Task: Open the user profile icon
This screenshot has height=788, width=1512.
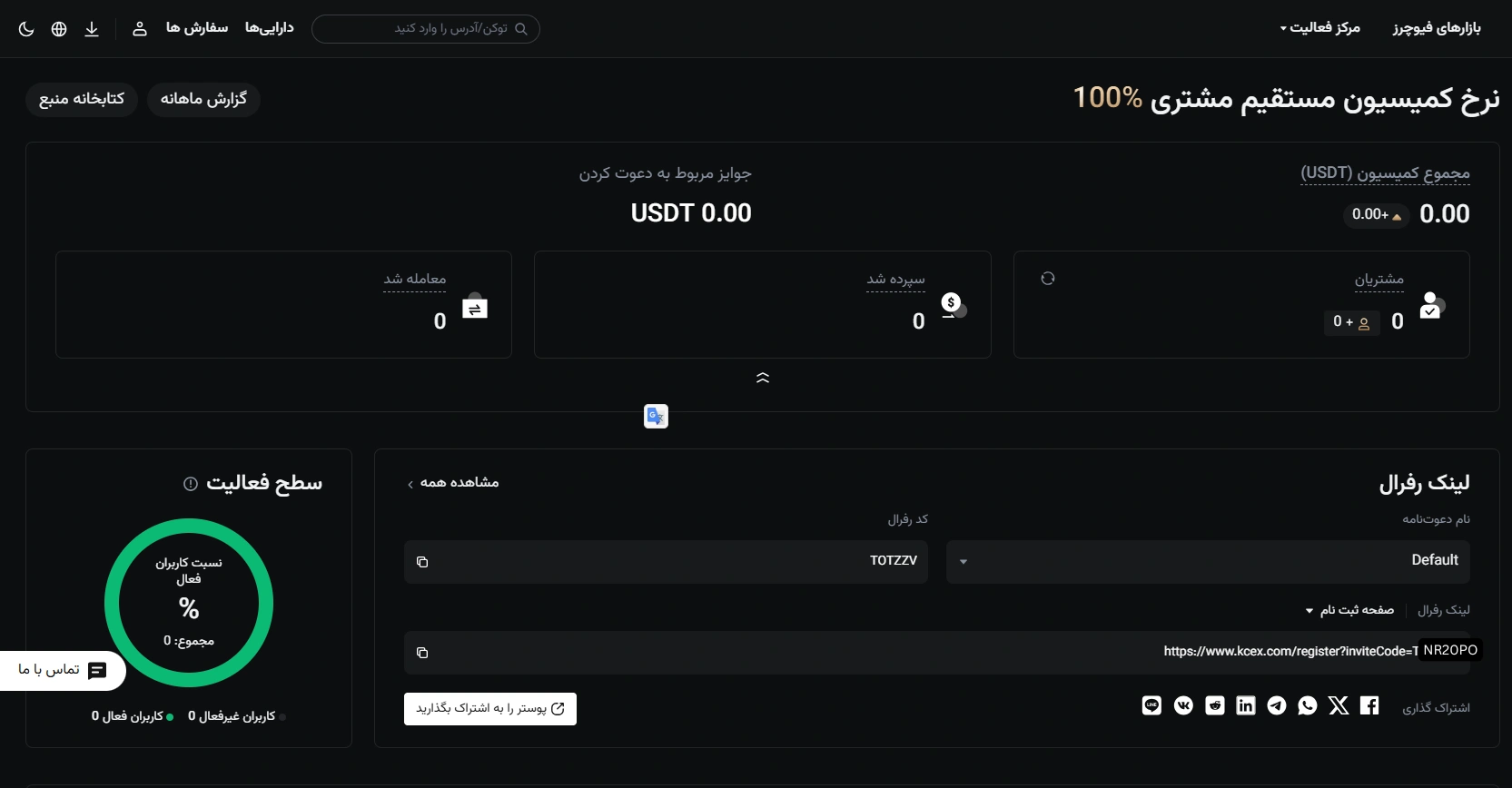Action: (140, 29)
